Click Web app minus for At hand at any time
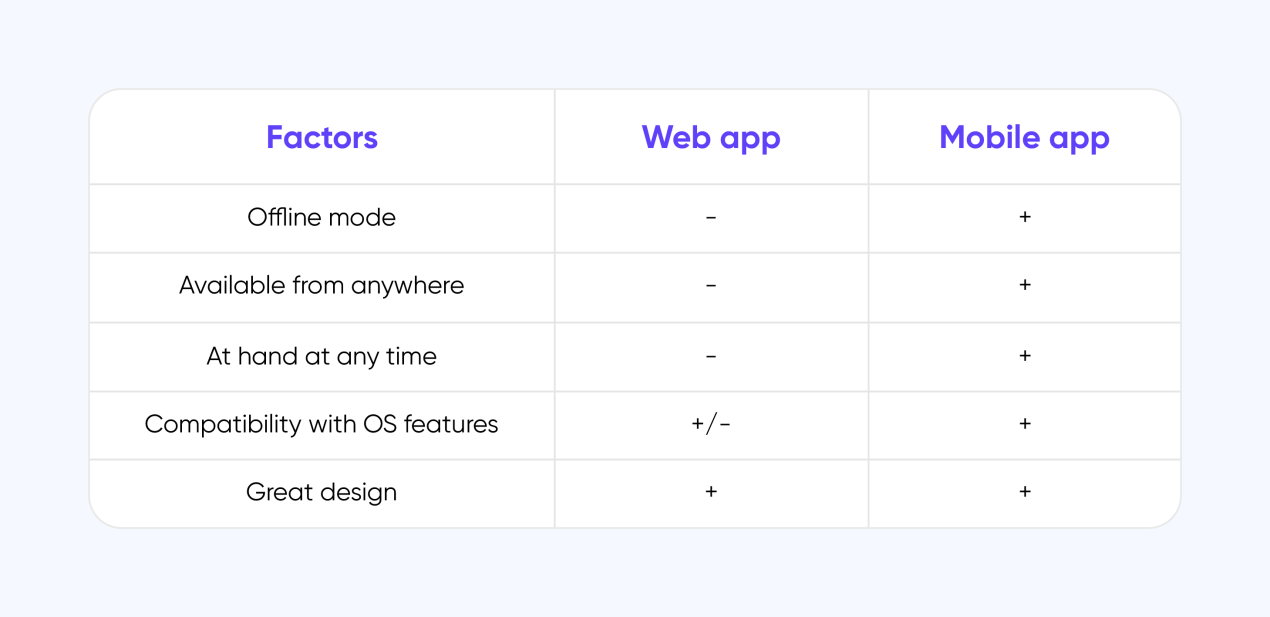Screen dimensions: 1270x617 click(x=711, y=356)
